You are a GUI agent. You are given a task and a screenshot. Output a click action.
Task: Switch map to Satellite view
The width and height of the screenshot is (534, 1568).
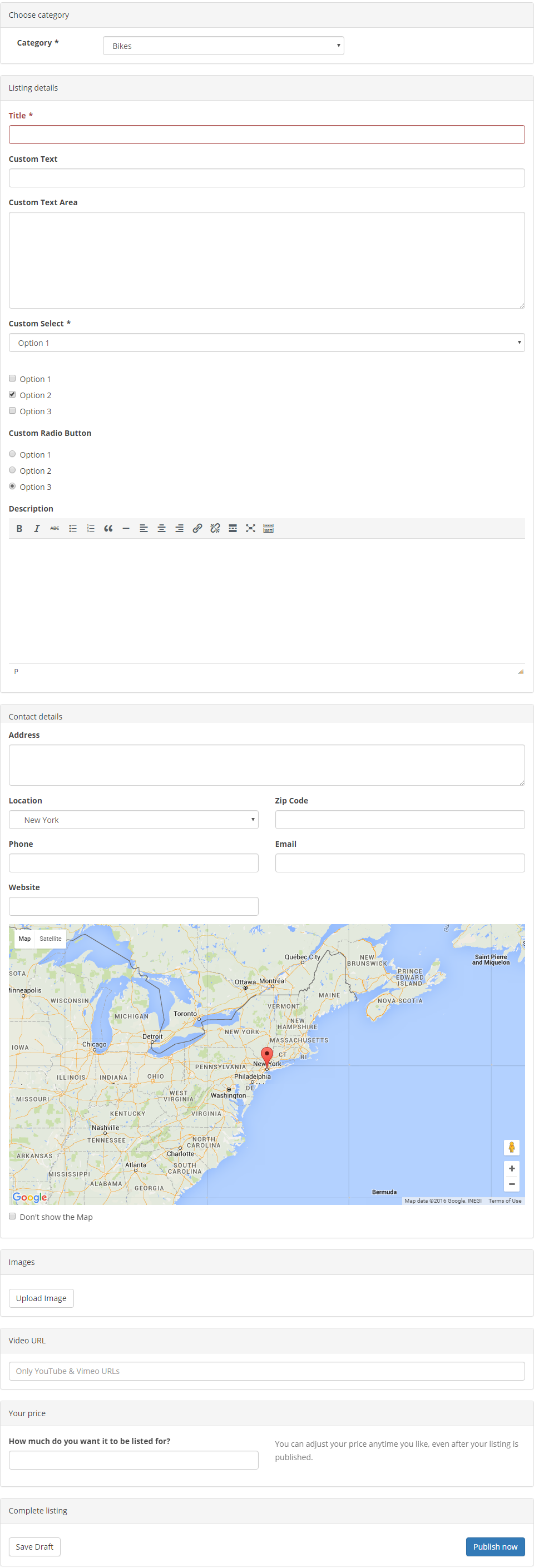pyautogui.click(x=51, y=939)
